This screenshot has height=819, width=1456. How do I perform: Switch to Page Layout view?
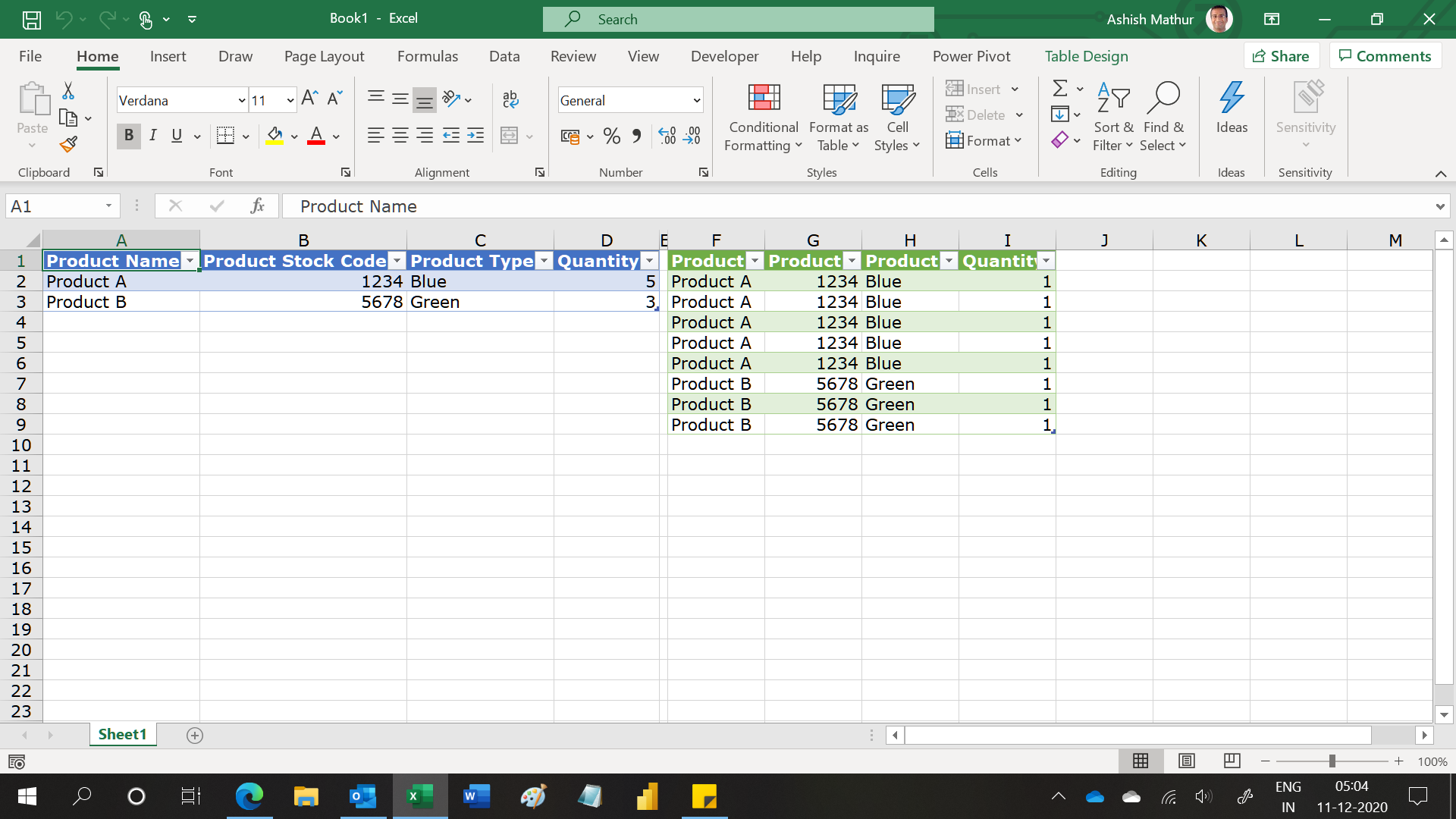tap(1187, 761)
